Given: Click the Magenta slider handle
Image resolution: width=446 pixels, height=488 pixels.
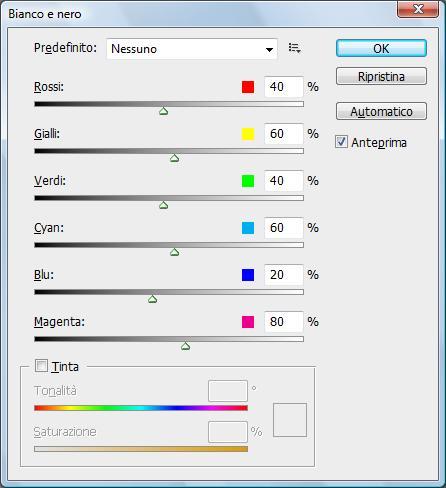Looking at the screenshot, I should point(185,346).
